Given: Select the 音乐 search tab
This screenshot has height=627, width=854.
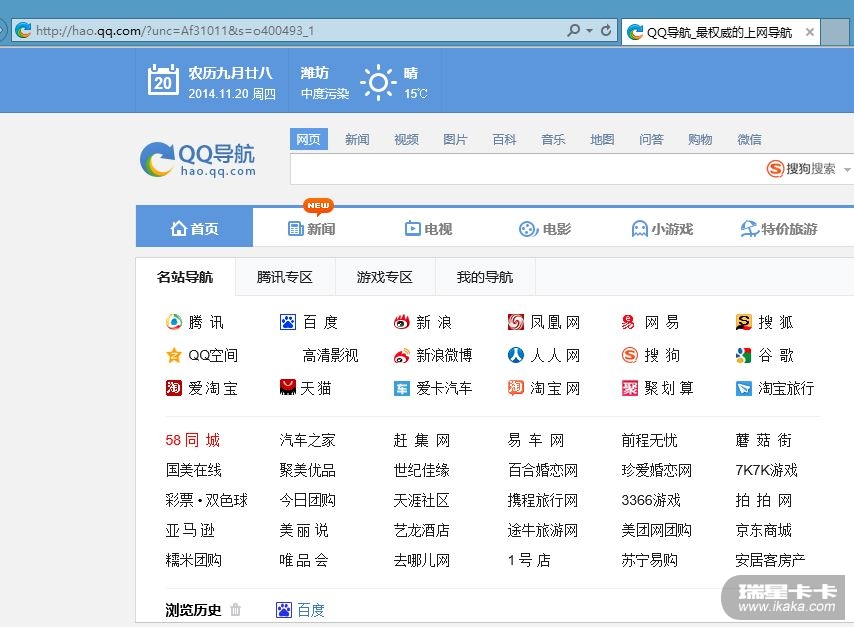Looking at the screenshot, I should 553,139.
